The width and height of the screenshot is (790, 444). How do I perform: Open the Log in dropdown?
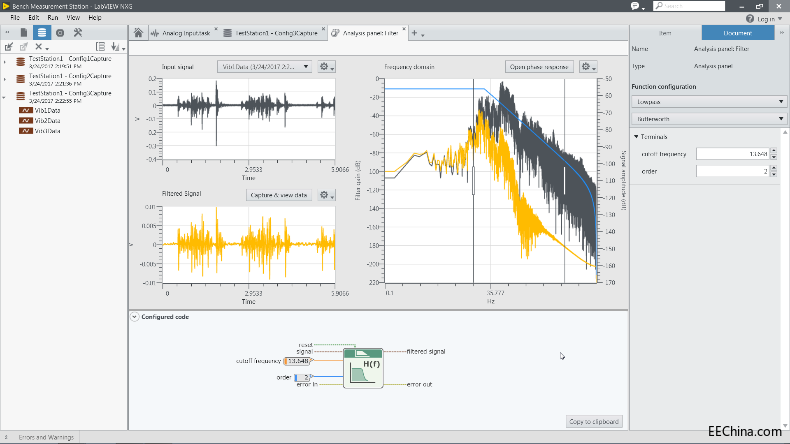[x=770, y=19]
